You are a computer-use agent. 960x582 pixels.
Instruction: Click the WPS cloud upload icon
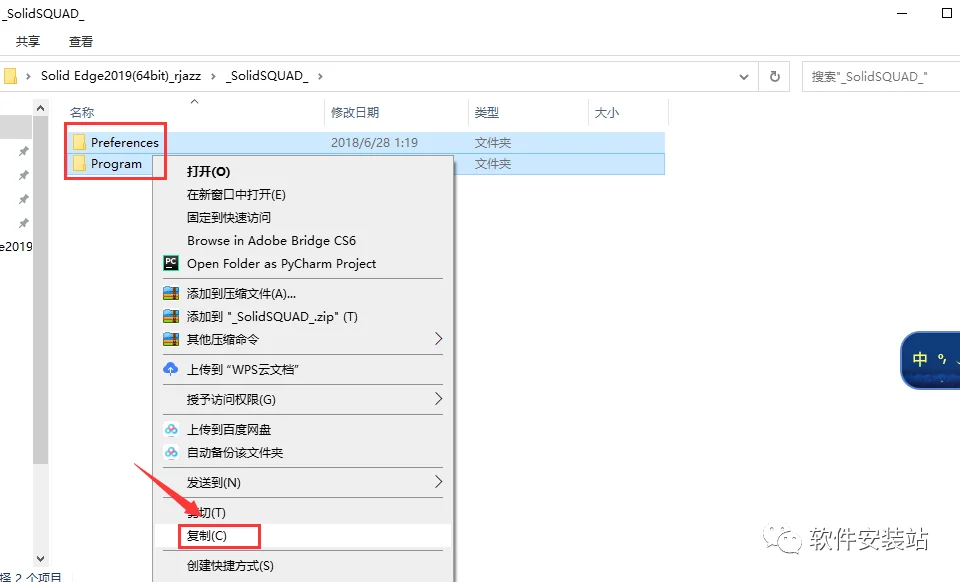(171, 368)
